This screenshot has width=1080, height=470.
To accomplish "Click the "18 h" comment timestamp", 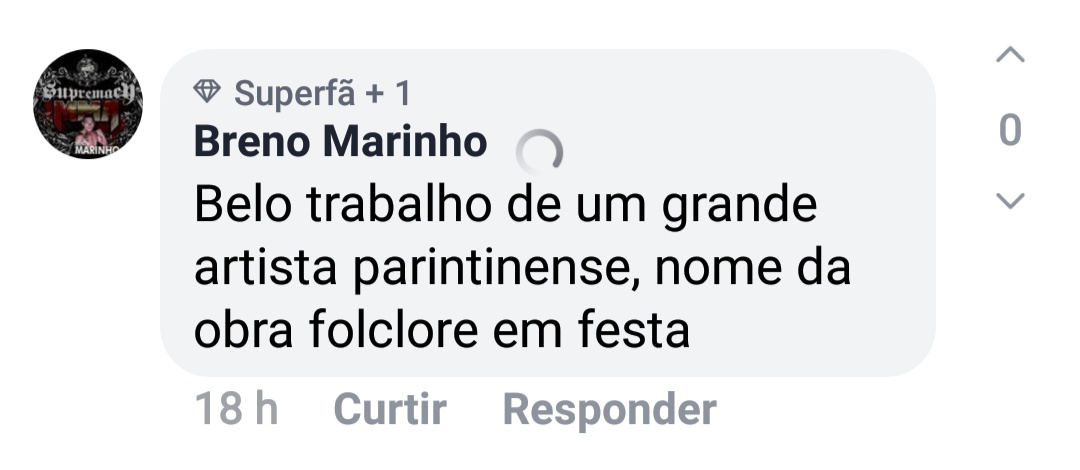I will coord(236,410).
